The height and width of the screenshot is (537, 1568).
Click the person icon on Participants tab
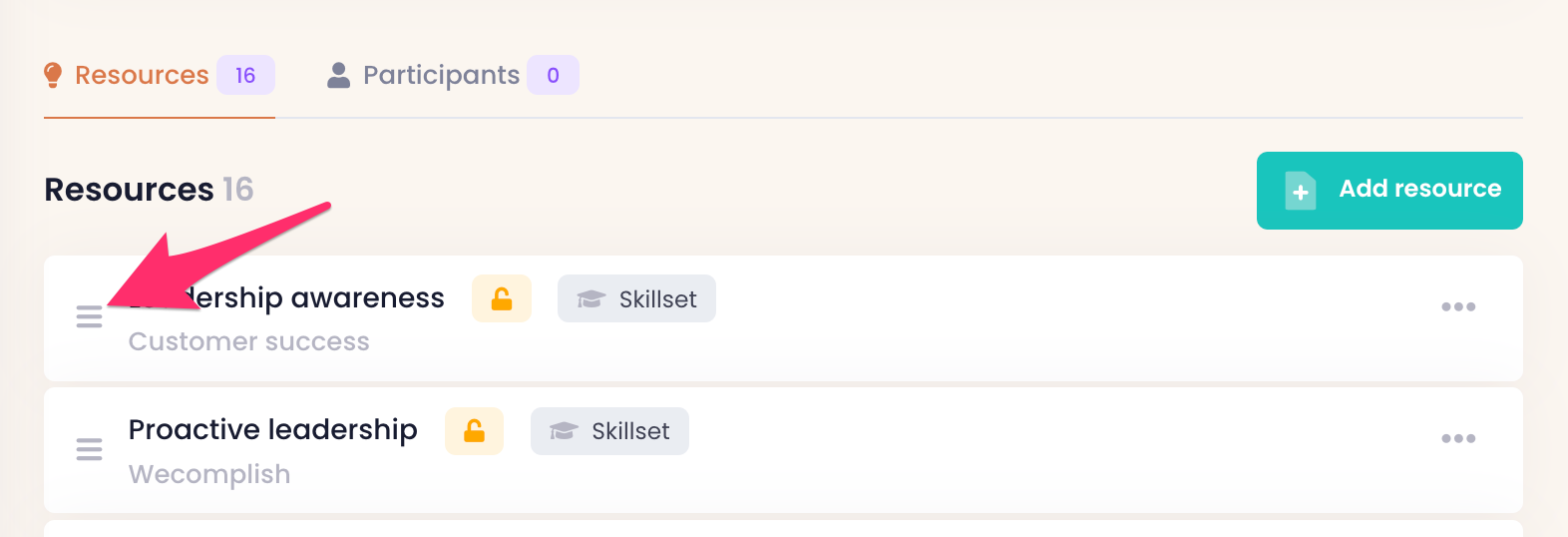pos(339,75)
